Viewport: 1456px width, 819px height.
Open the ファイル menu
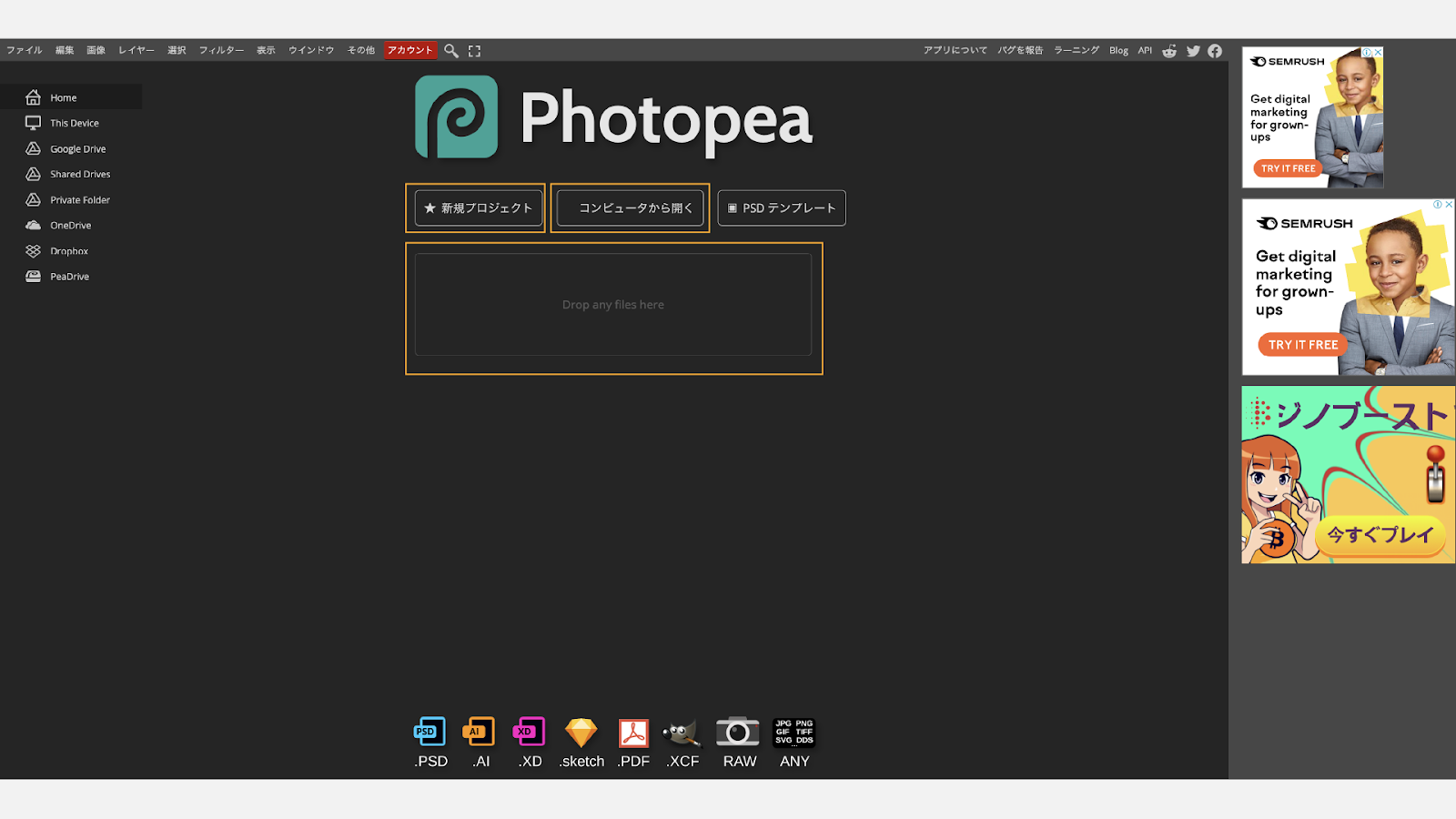click(25, 51)
